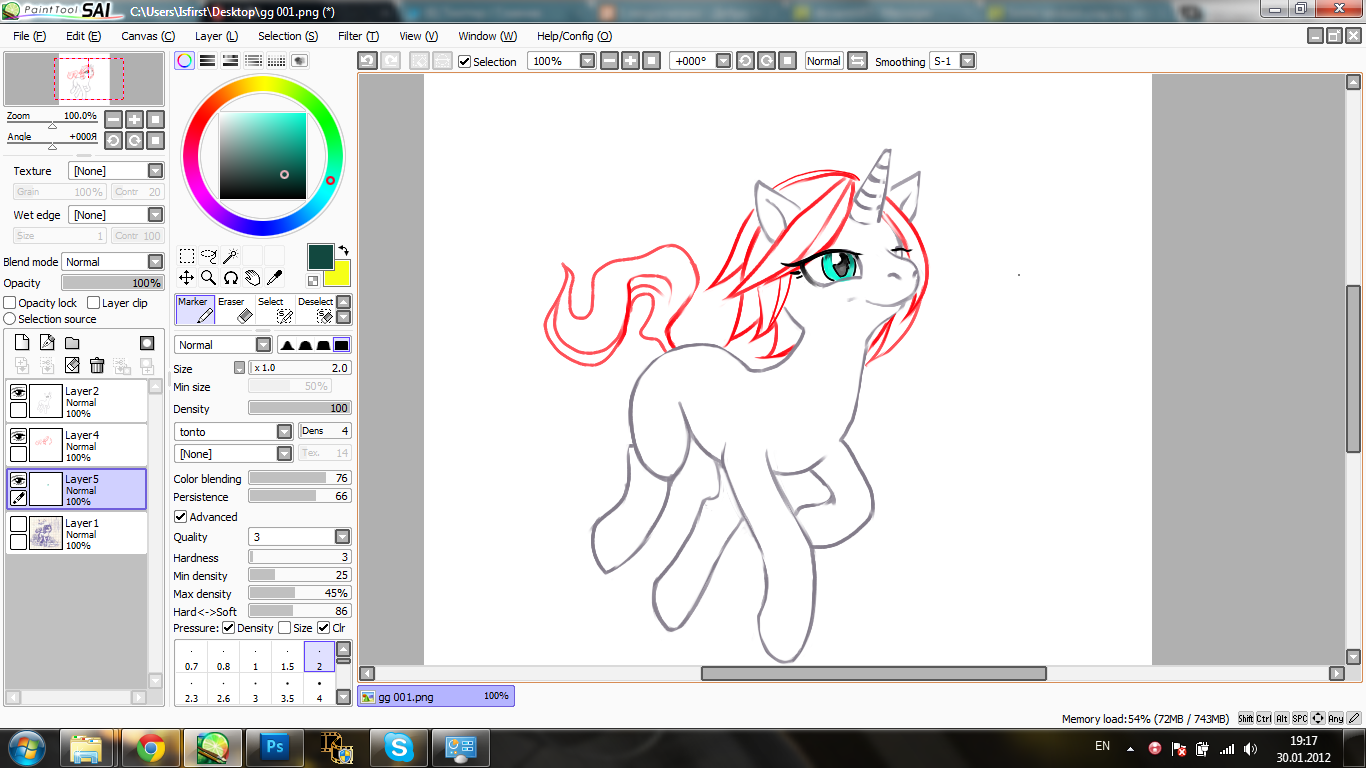Select the hand pan tool

coord(252,277)
